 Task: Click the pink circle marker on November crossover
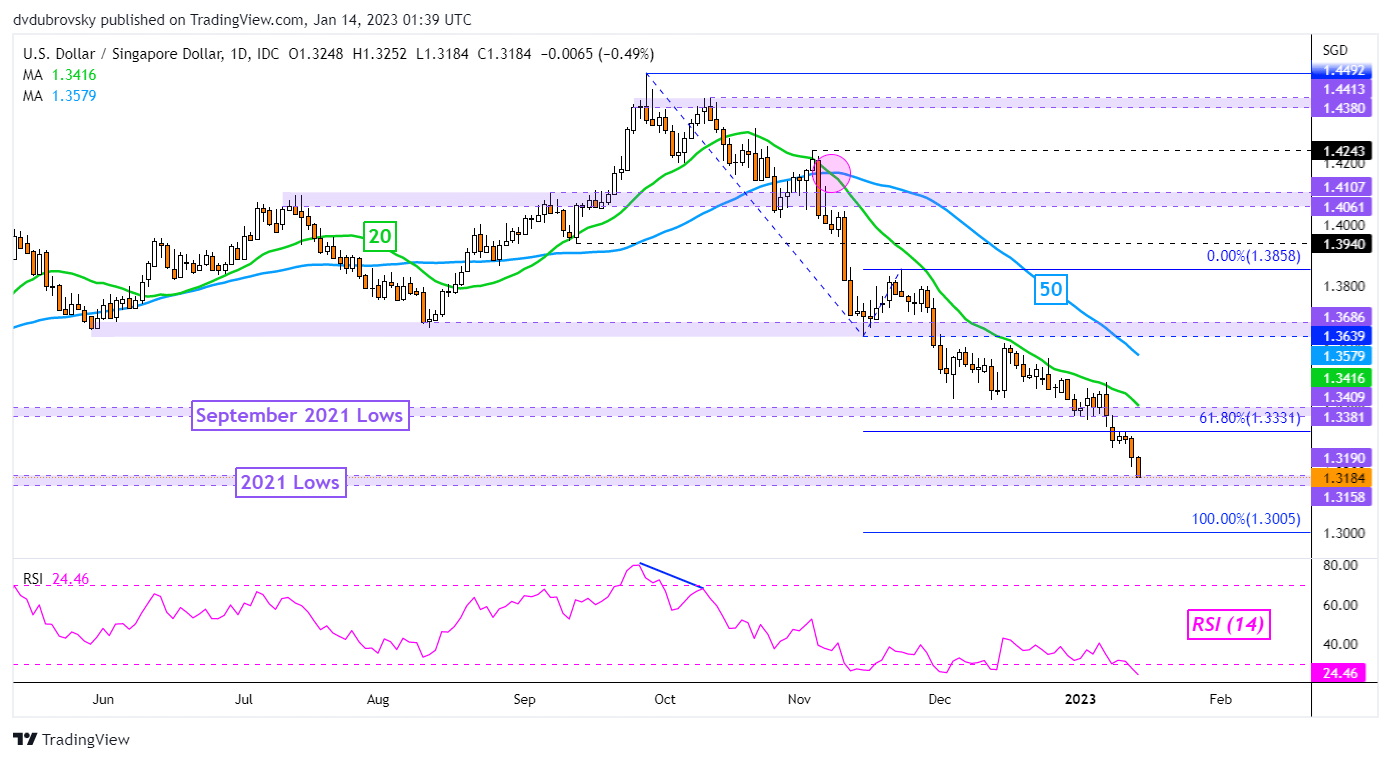833,173
